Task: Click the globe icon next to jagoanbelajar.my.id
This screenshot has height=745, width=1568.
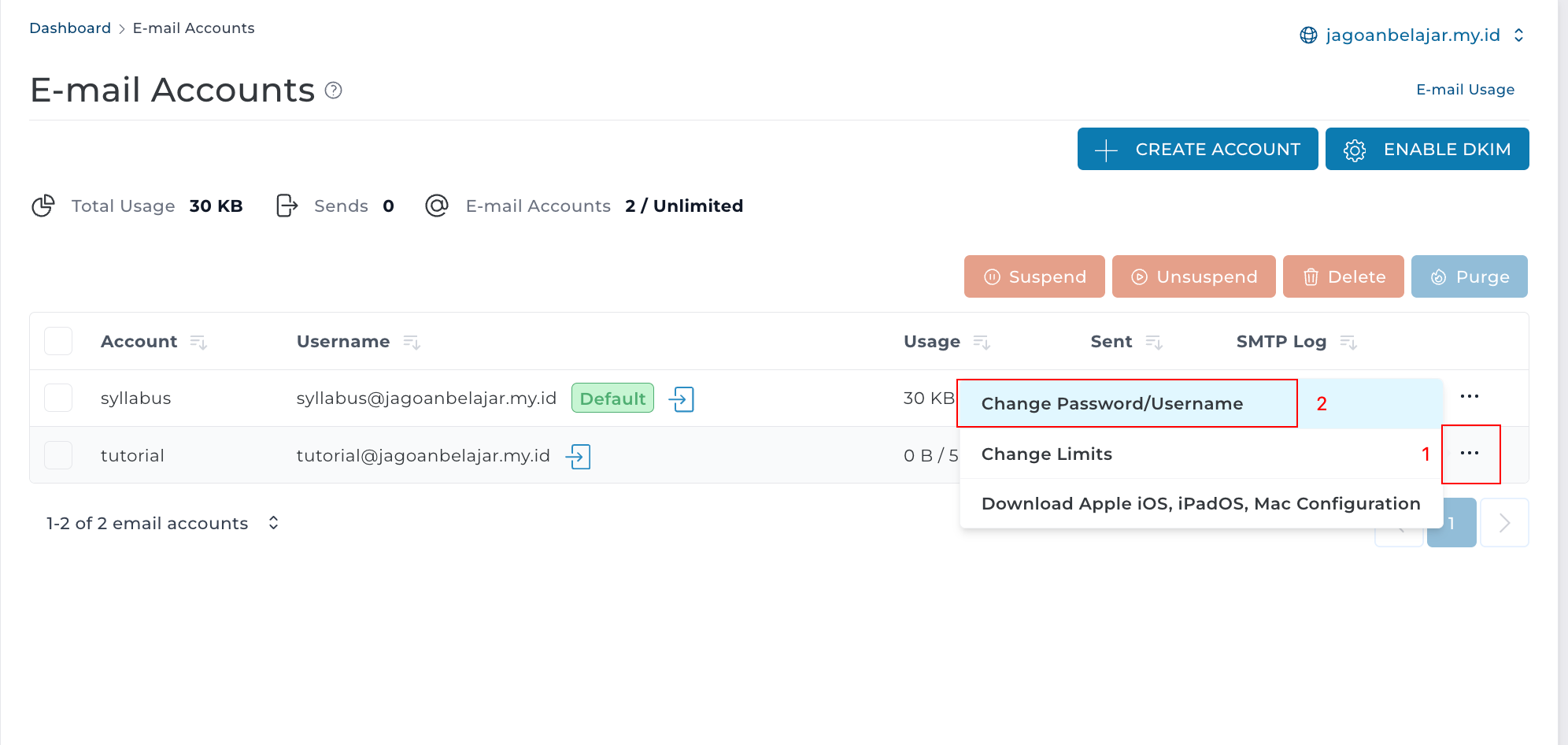Action: [1308, 35]
